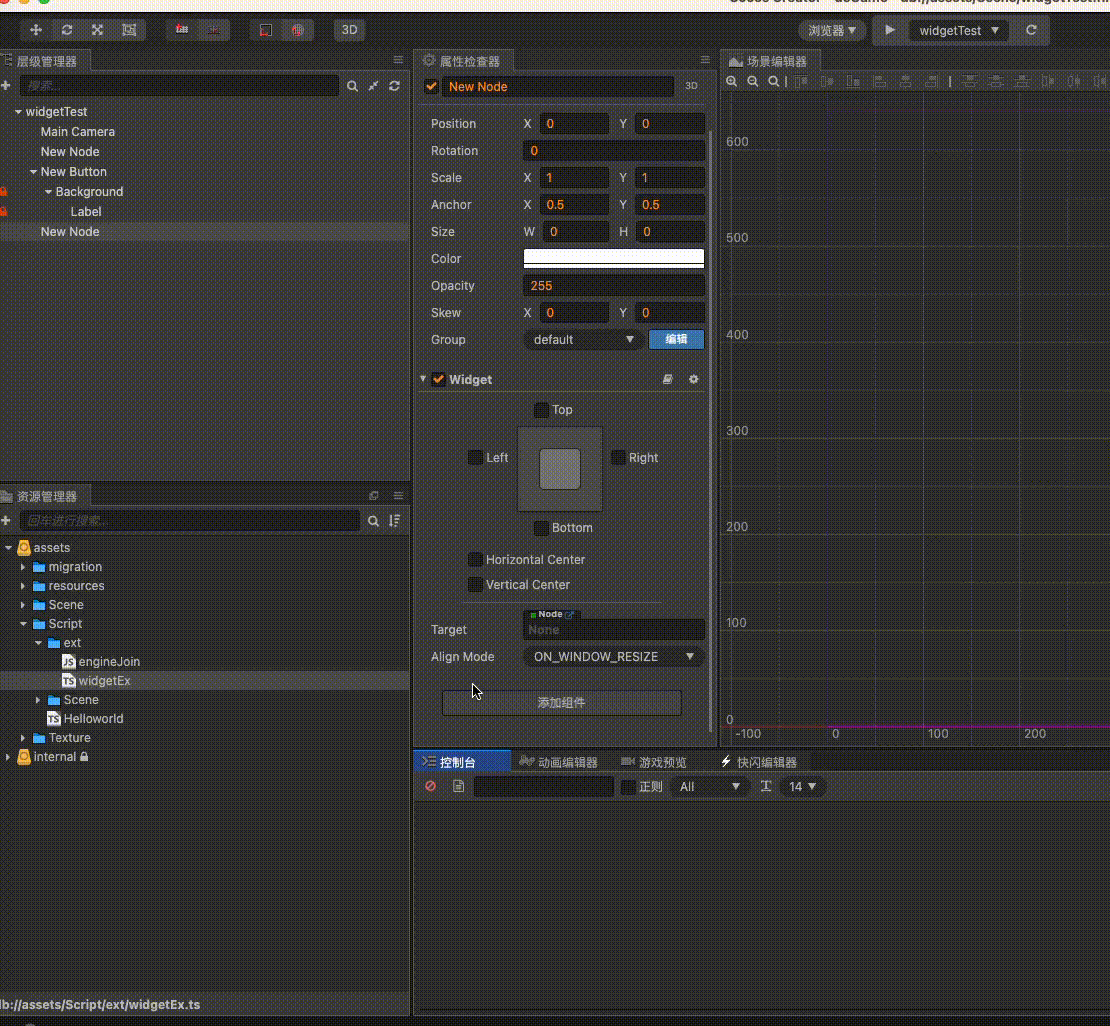Open Group default dropdown
This screenshot has width=1110, height=1026.
point(583,340)
